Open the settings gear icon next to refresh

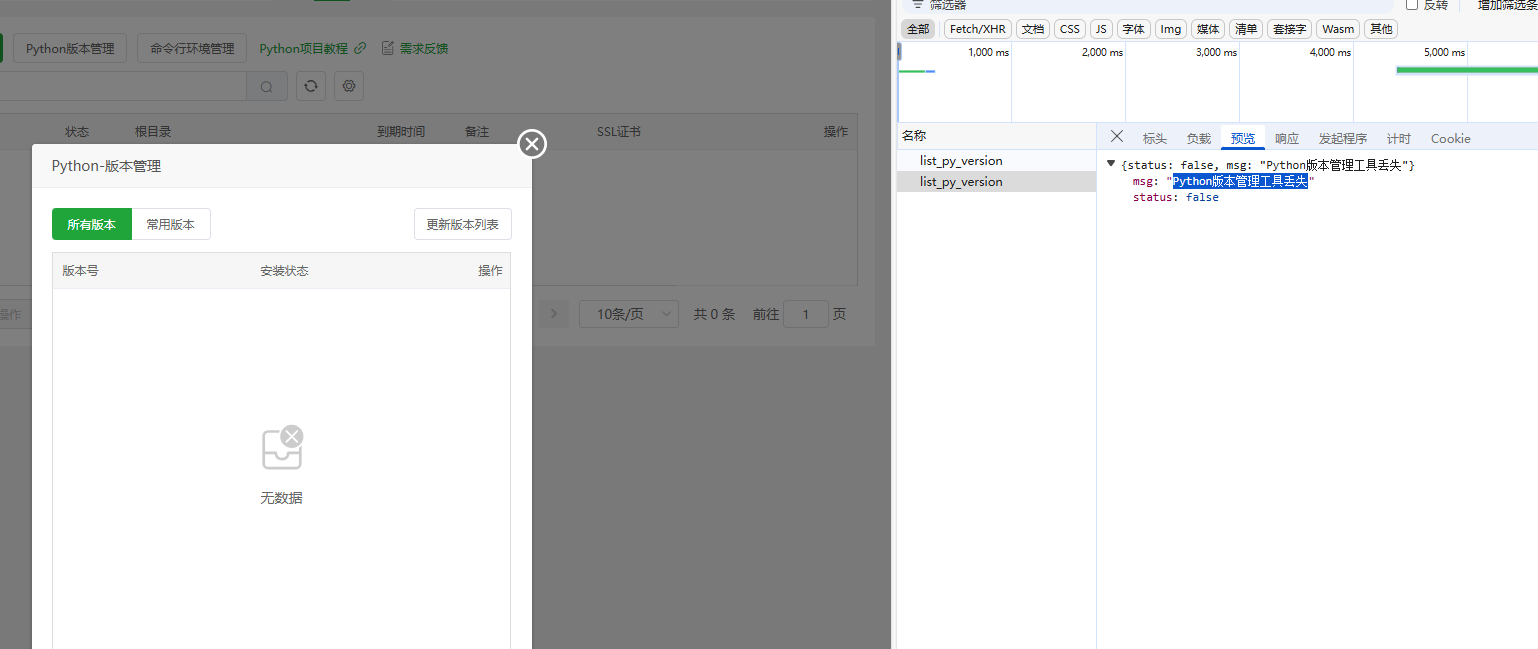348,86
